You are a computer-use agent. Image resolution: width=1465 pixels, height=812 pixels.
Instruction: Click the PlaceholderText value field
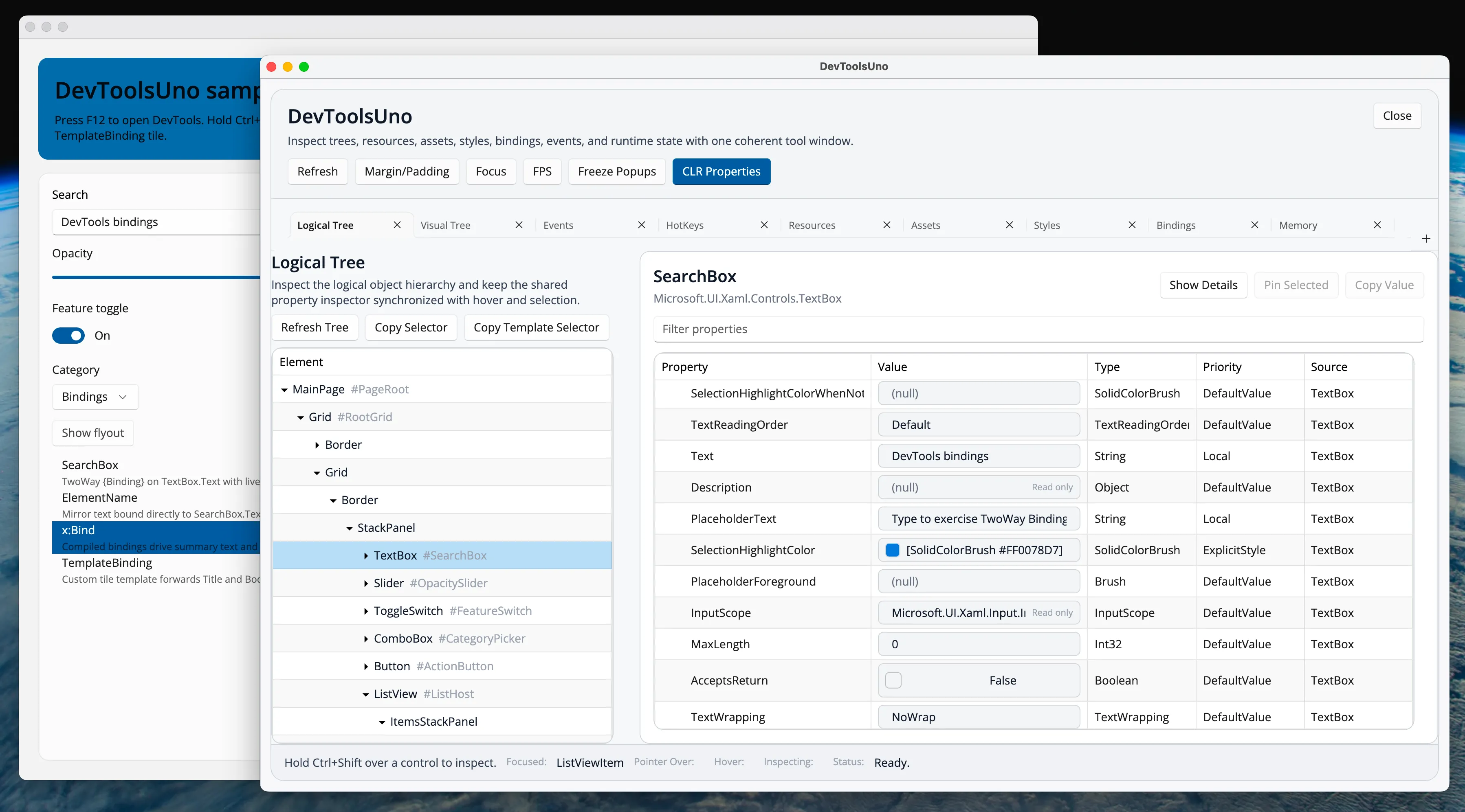(x=978, y=519)
